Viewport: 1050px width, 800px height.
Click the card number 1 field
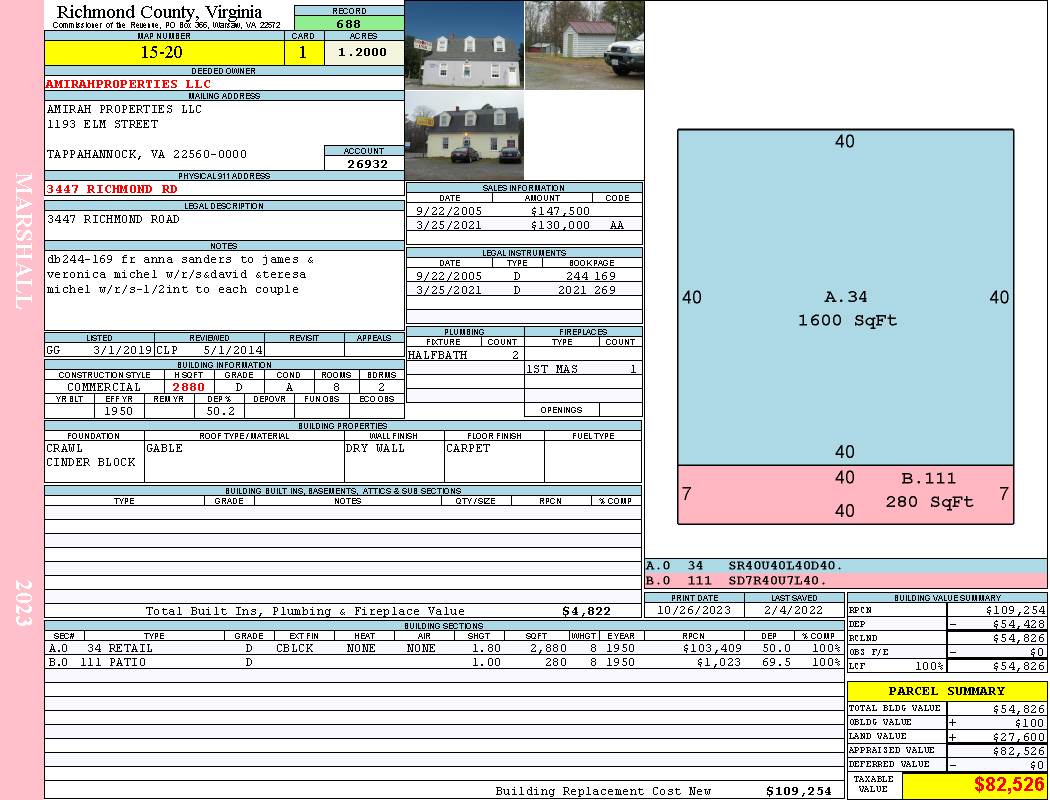click(303, 52)
